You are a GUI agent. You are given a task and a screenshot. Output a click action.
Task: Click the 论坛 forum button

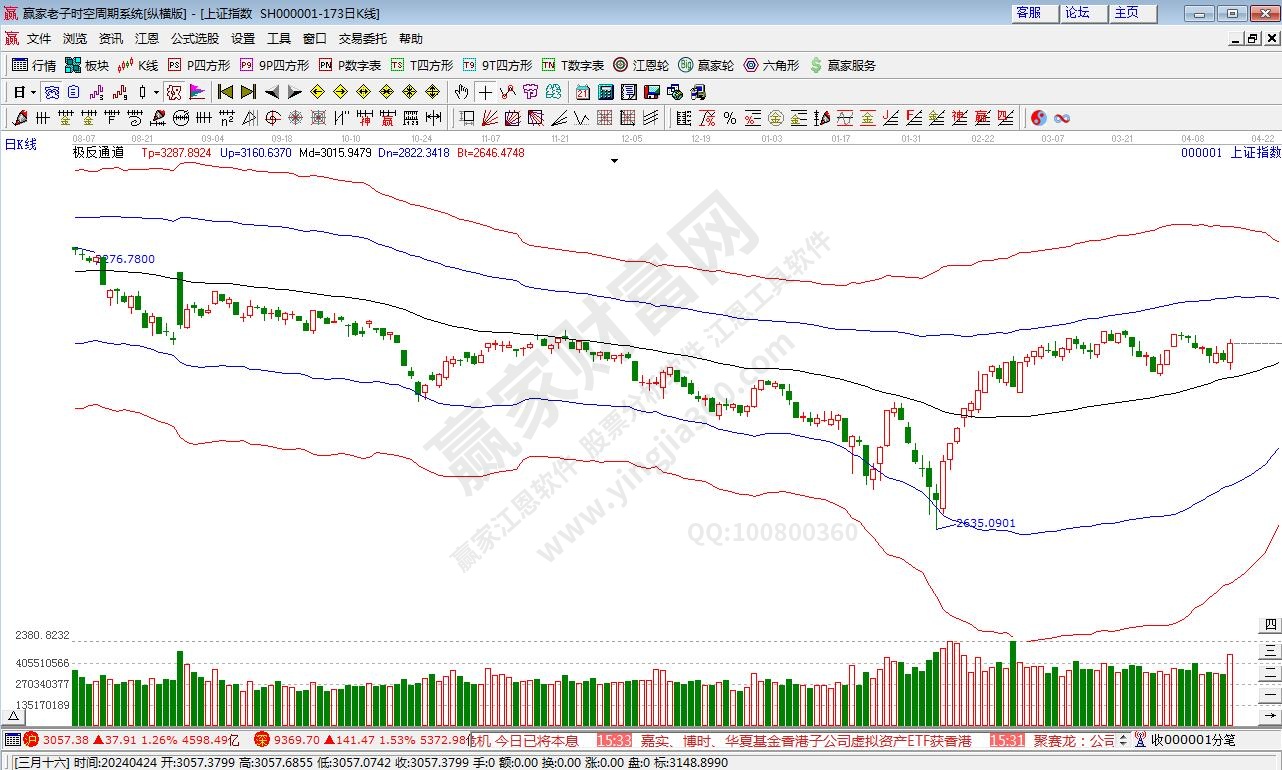1078,13
